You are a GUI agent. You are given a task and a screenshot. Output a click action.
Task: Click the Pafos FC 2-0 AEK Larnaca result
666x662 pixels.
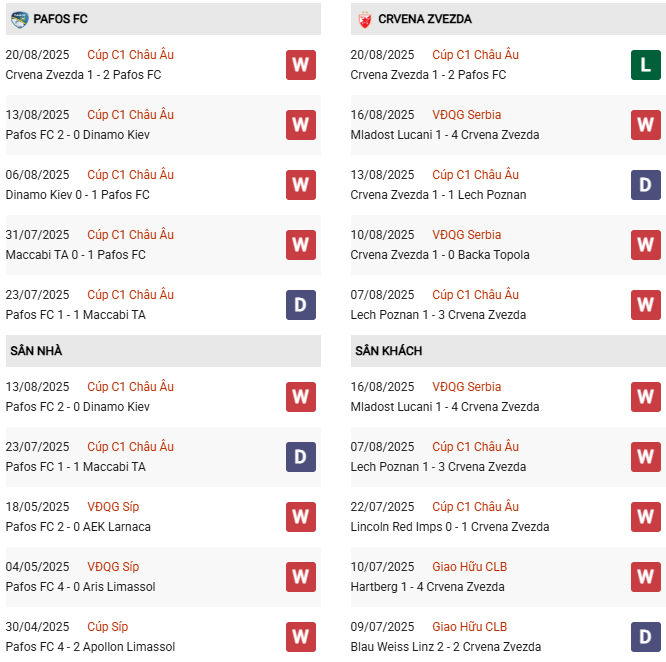click(x=78, y=527)
